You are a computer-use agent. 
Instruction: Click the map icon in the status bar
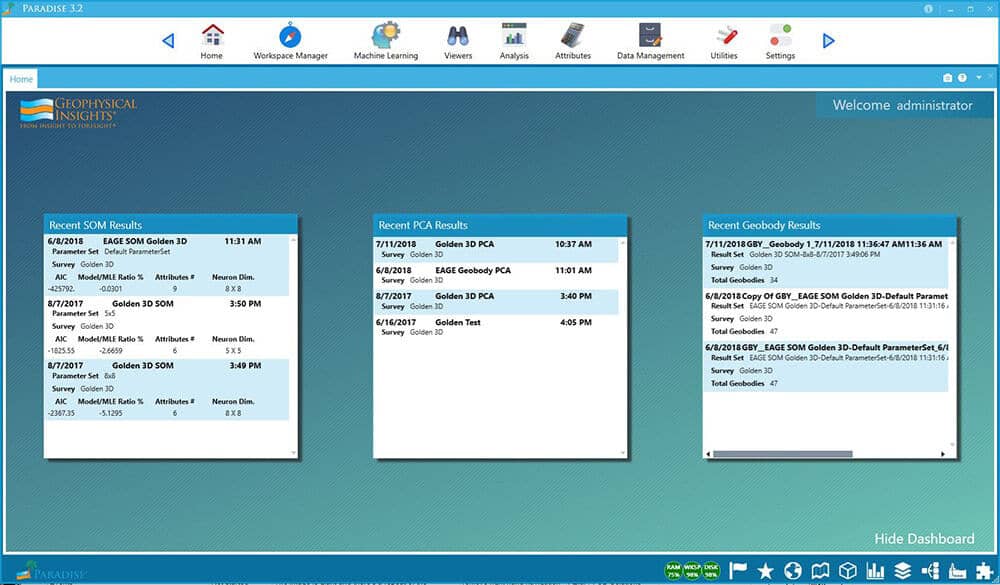tap(820, 570)
